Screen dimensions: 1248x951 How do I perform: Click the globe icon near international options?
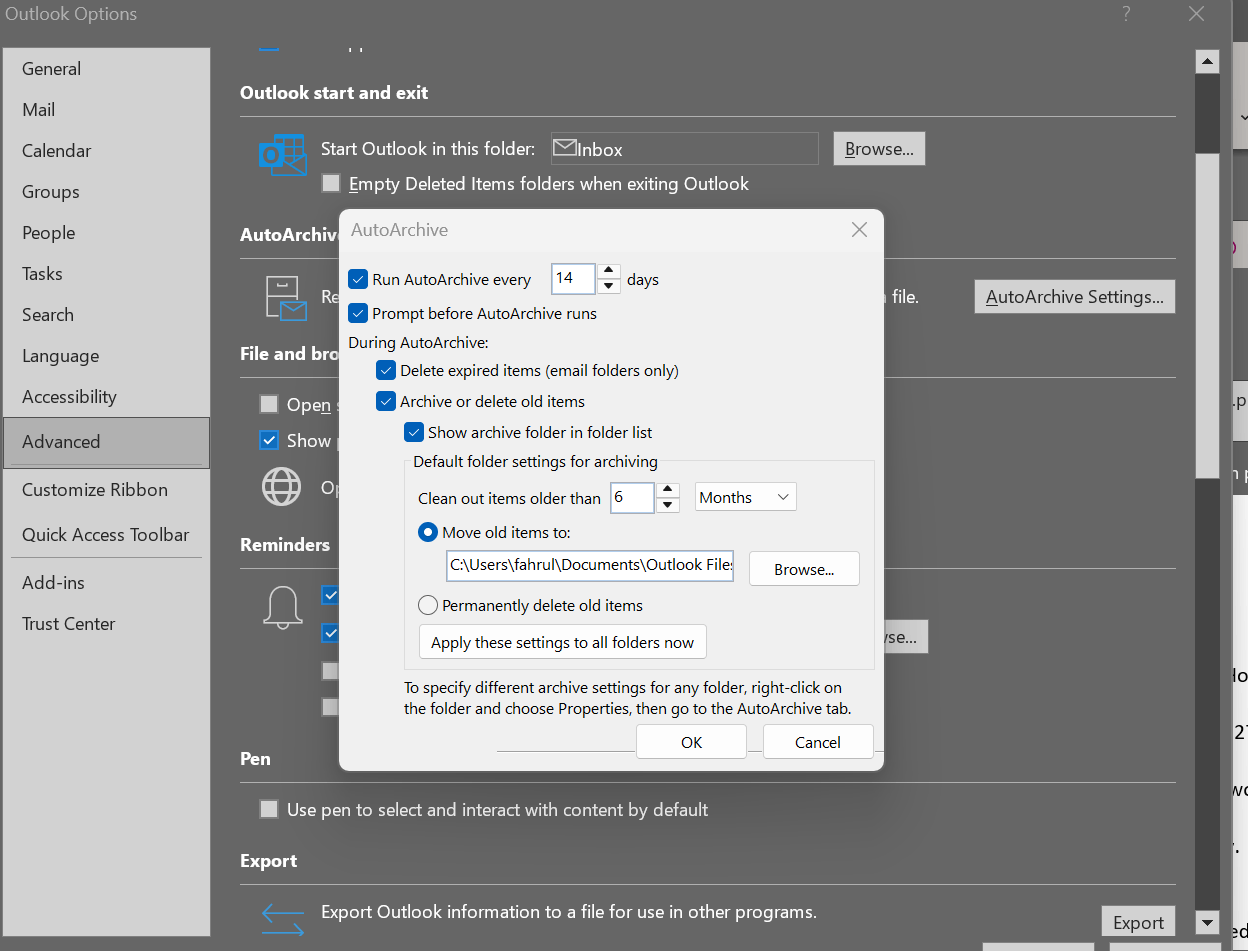[x=281, y=487]
